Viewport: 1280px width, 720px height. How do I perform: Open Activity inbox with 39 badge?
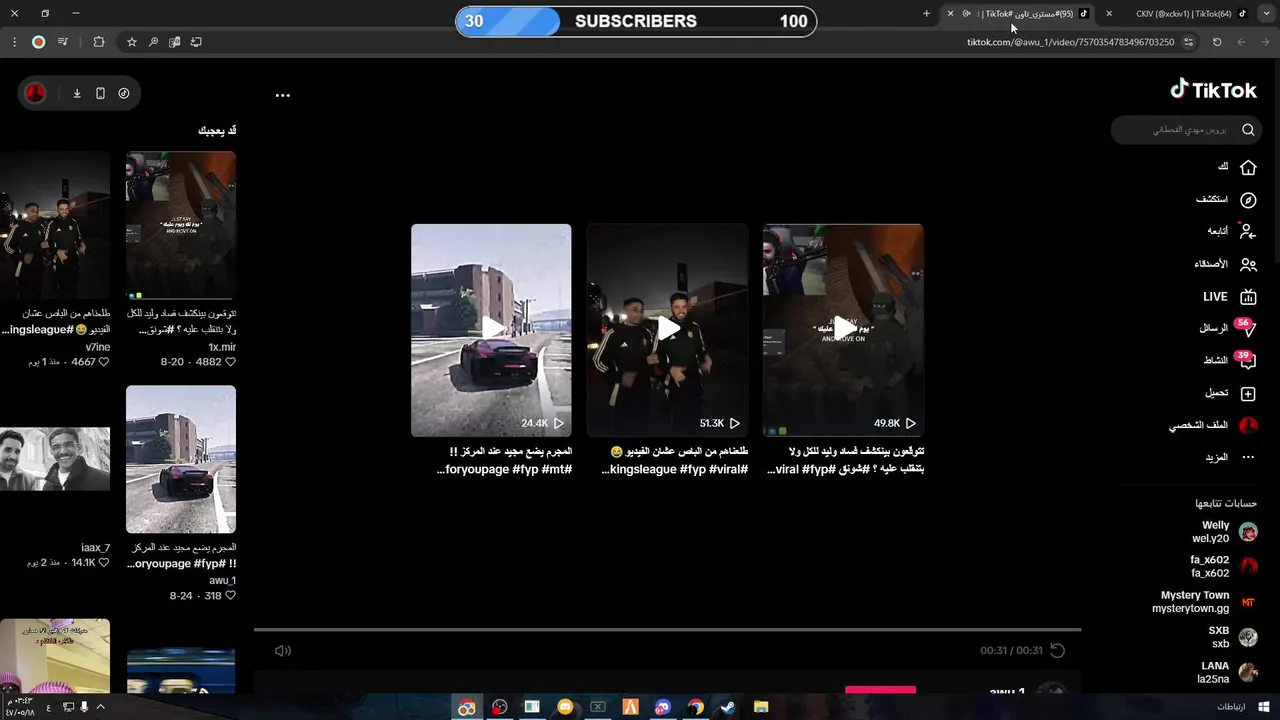[x=1229, y=360]
